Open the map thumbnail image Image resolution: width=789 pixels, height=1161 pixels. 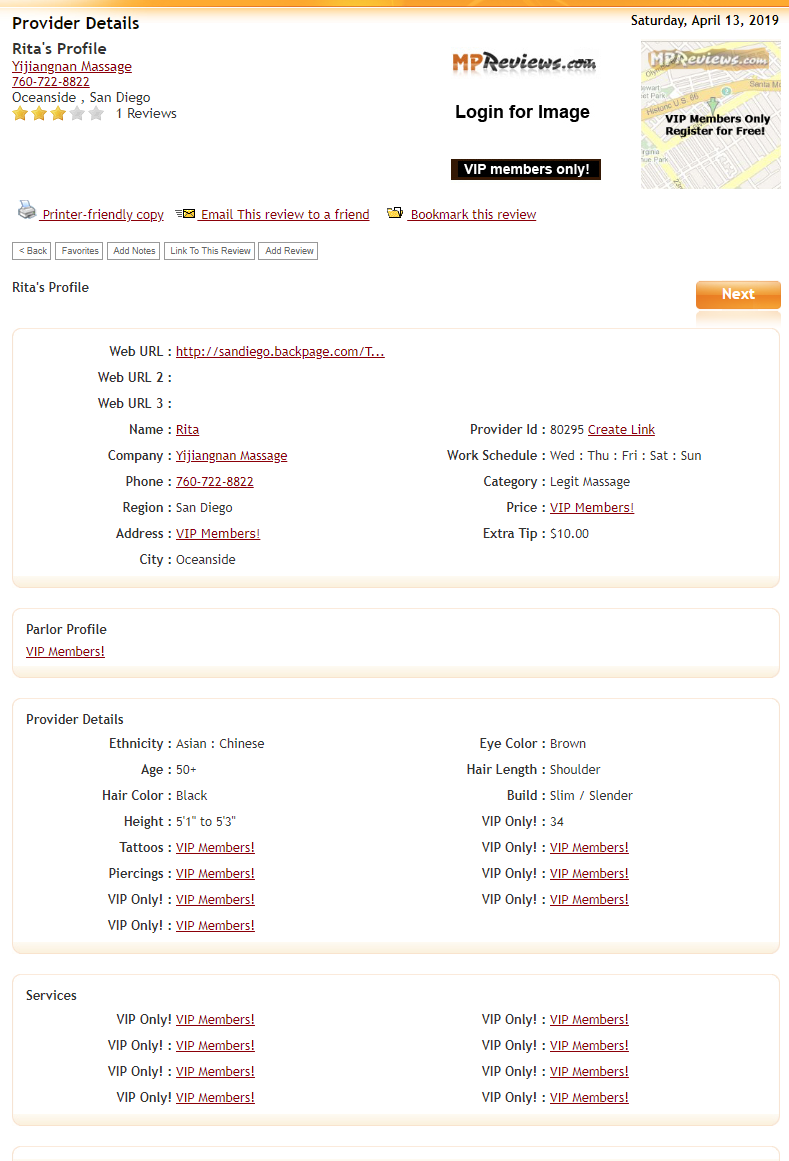point(710,115)
